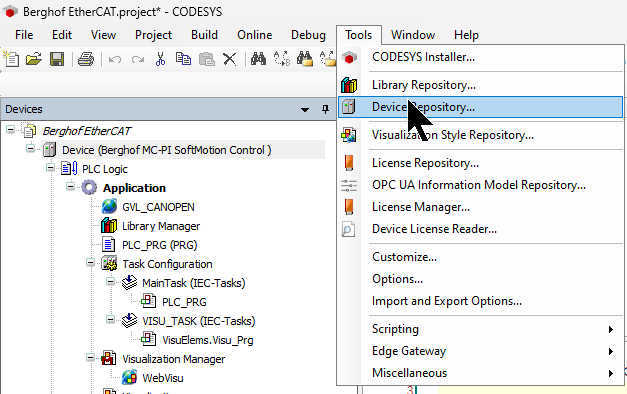Click the OPC UA Information Model sliders icon
This screenshot has height=394, width=627.
point(349,185)
